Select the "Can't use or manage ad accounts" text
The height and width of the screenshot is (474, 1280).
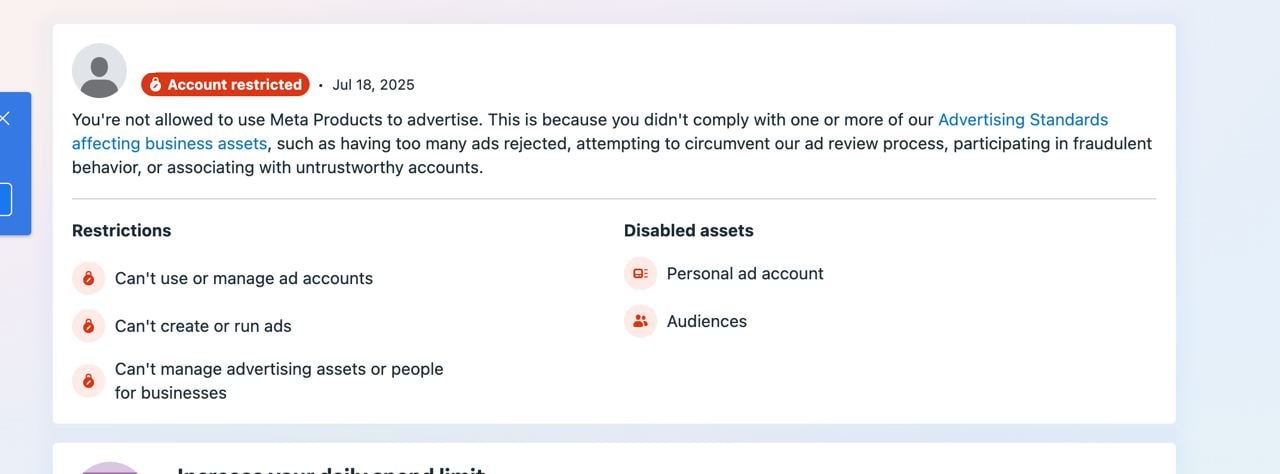[243, 279]
